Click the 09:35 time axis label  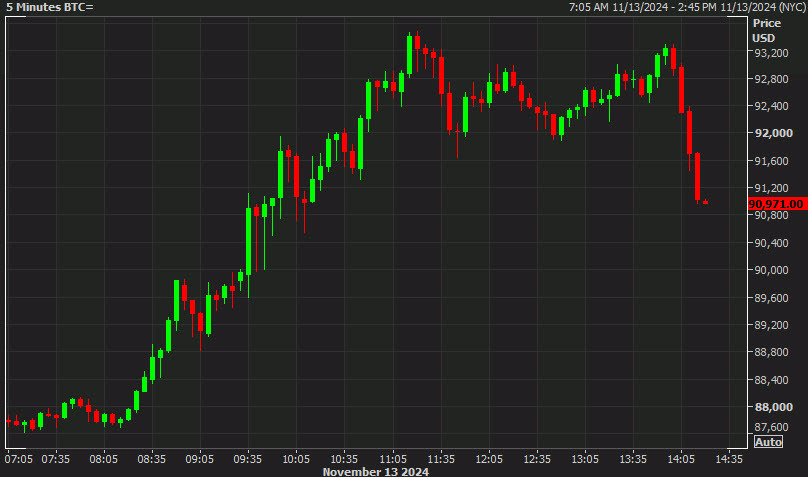247,459
